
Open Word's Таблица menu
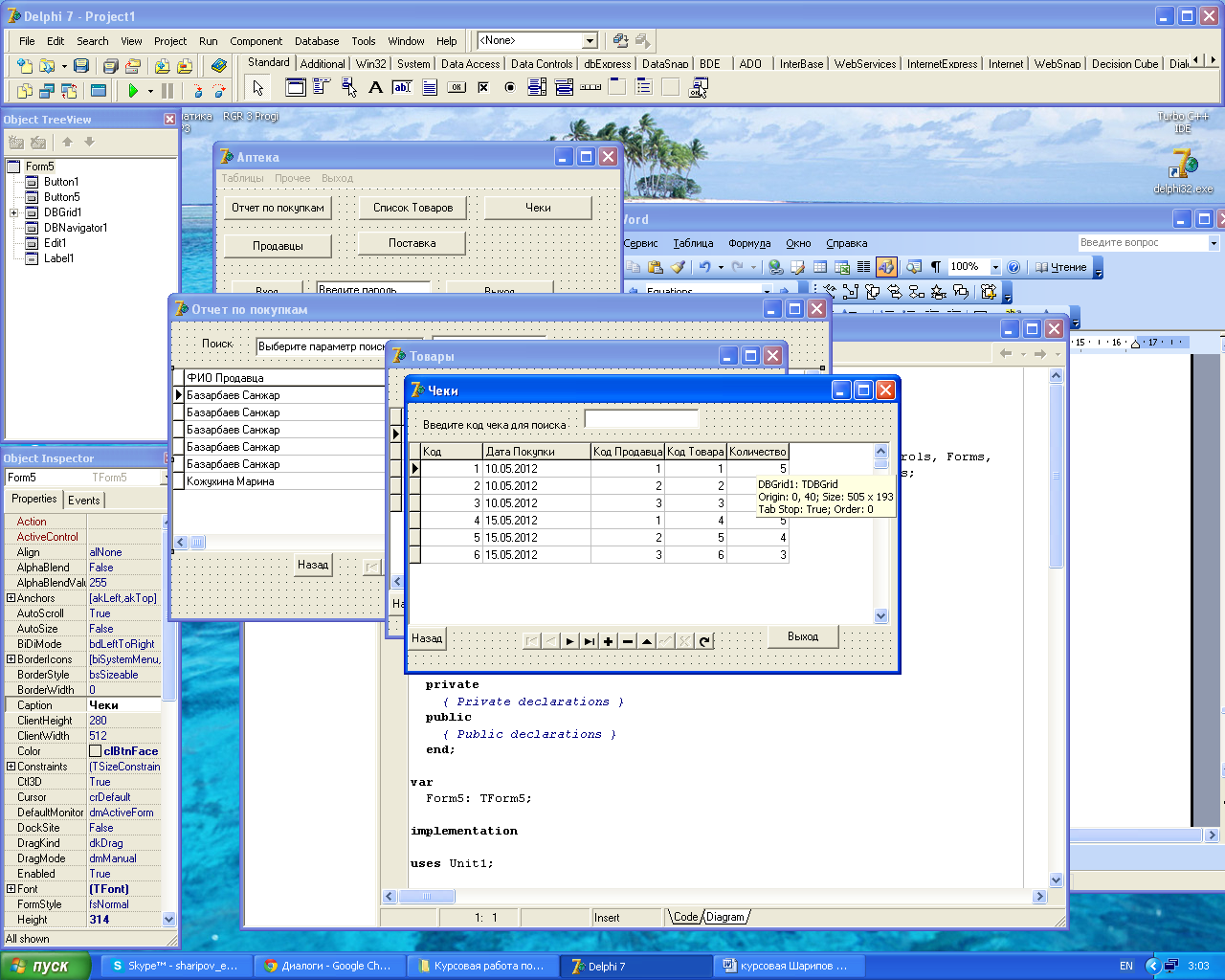[x=693, y=243]
